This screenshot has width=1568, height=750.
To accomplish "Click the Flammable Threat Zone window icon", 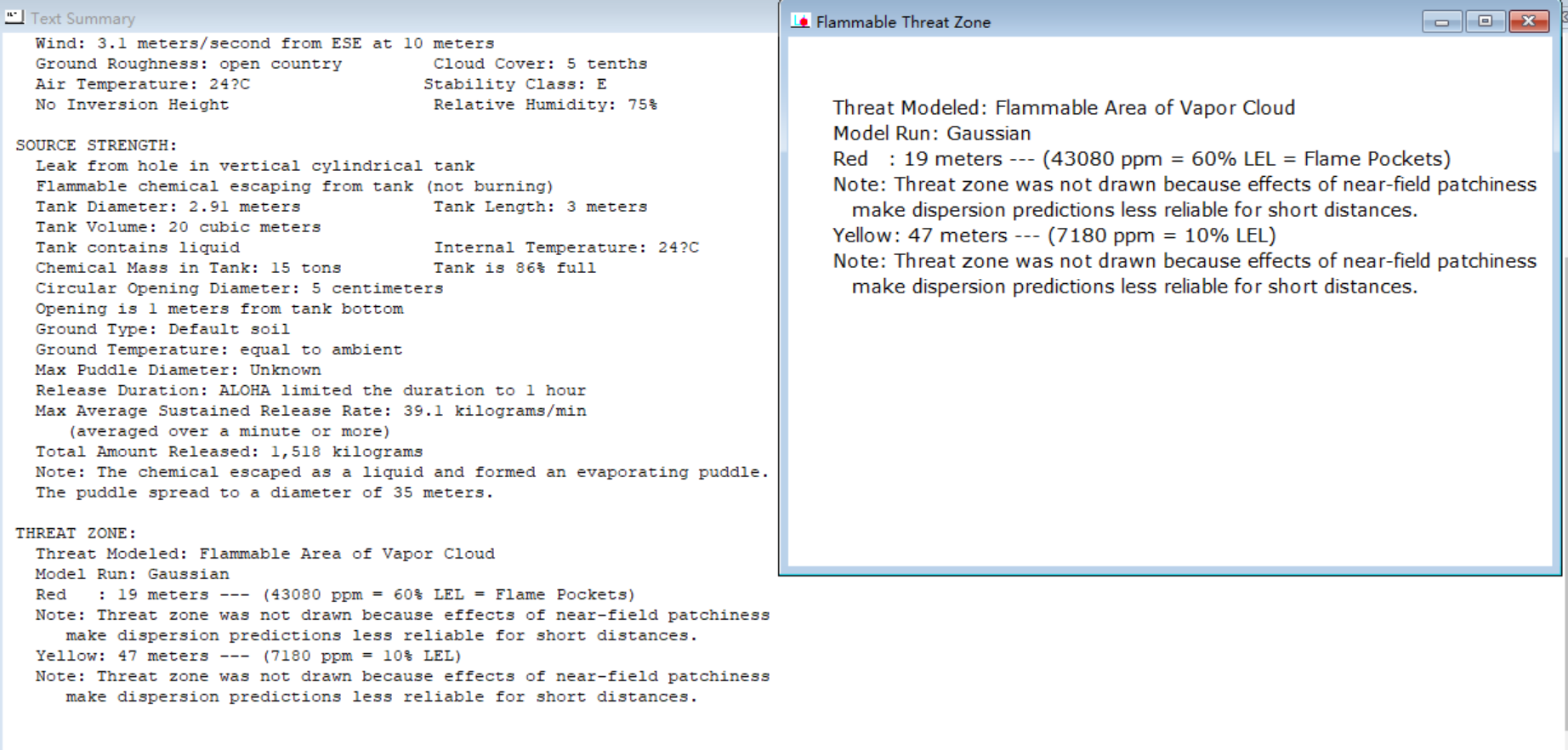I will coord(800,21).
